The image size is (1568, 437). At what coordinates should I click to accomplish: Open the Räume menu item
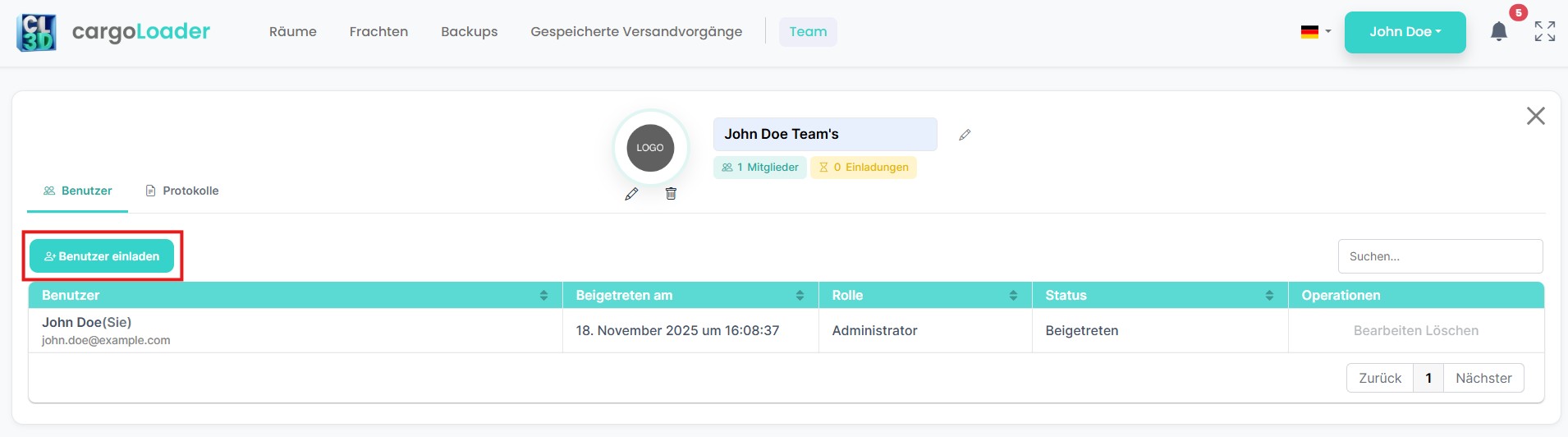[x=292, y=32]
